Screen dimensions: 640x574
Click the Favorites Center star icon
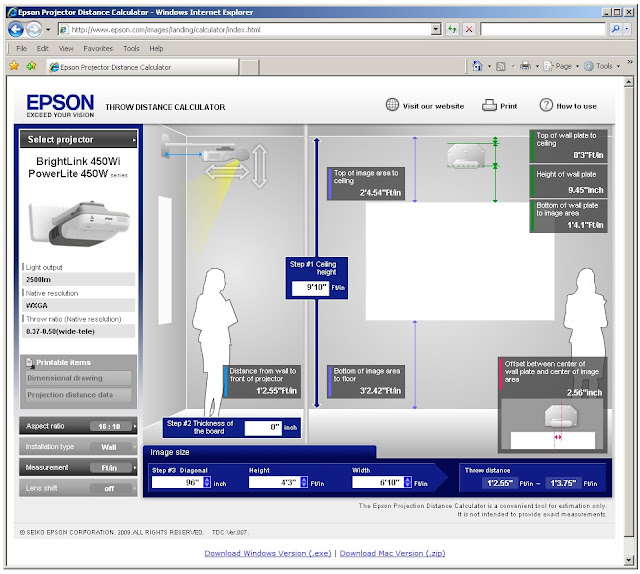pyautogui.click(x=14, y=66)
